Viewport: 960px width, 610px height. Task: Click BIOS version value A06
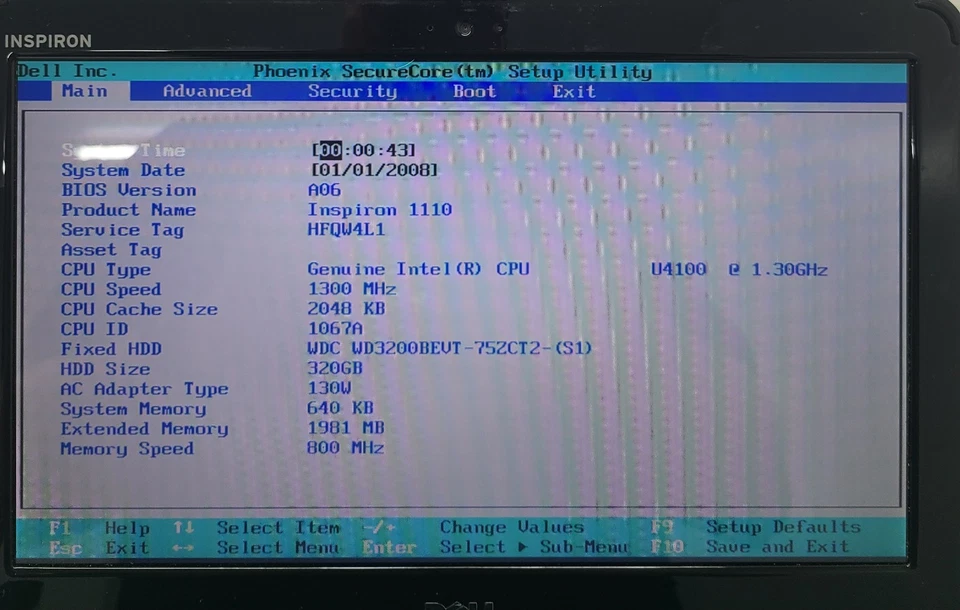tap(324, 190)
